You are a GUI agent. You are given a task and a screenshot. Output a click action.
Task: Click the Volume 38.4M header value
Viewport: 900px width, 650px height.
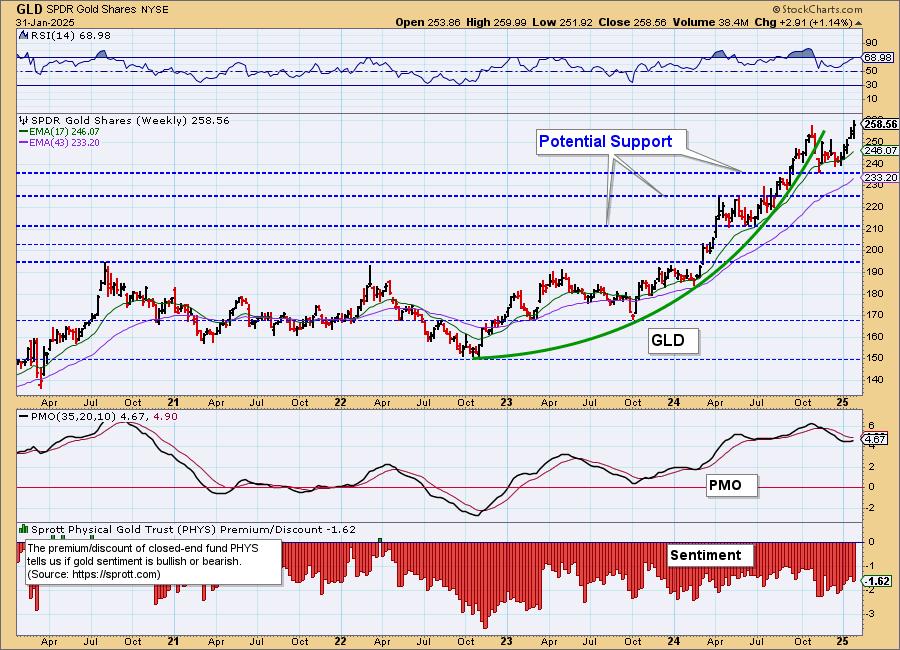[x=711, y=22]
